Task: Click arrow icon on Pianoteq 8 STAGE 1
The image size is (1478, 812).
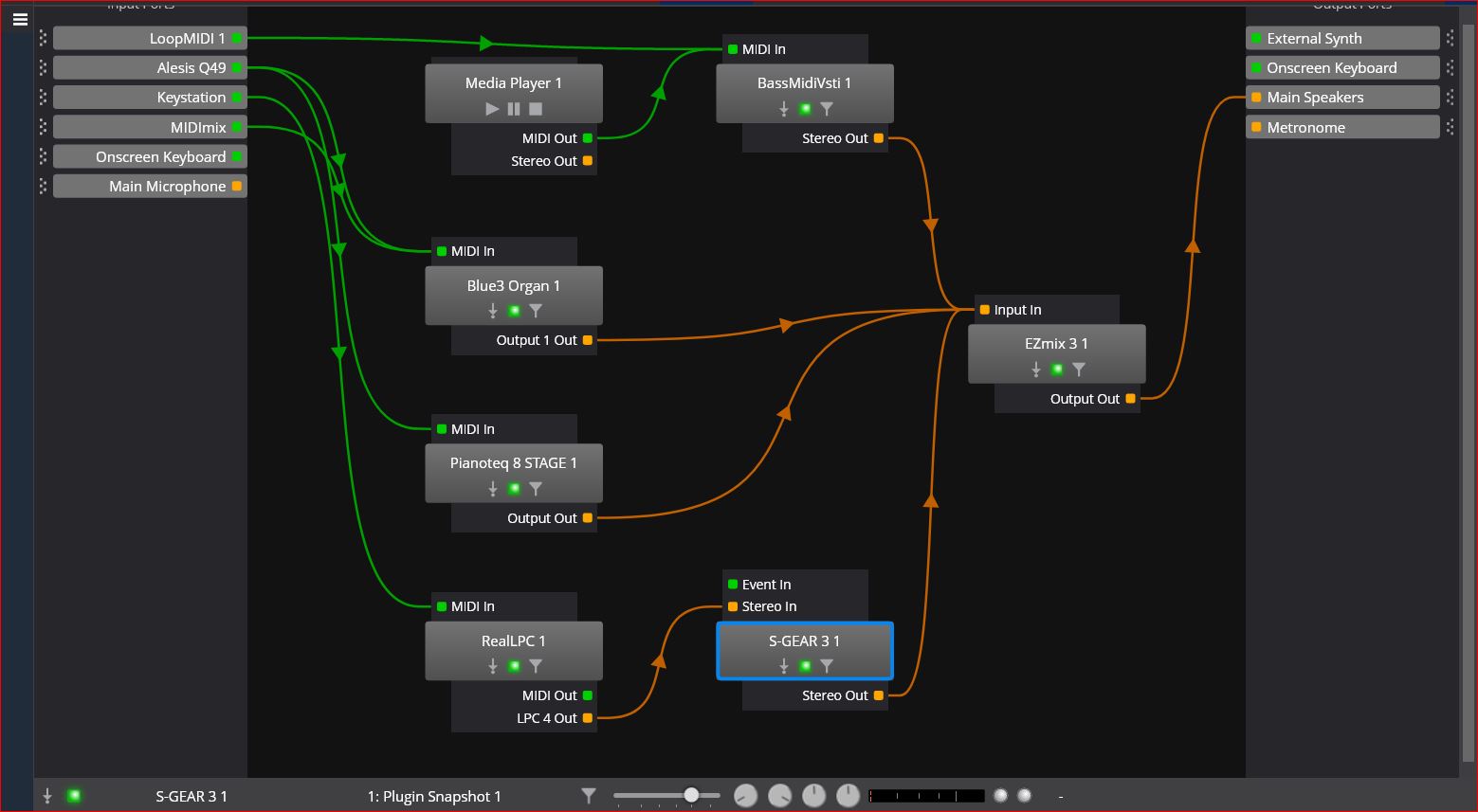Action: [x=493, y=489]
